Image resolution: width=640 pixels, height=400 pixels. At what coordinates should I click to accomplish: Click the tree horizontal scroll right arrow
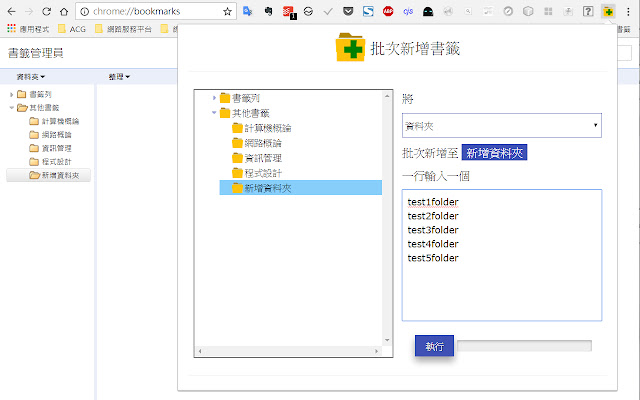376,351
